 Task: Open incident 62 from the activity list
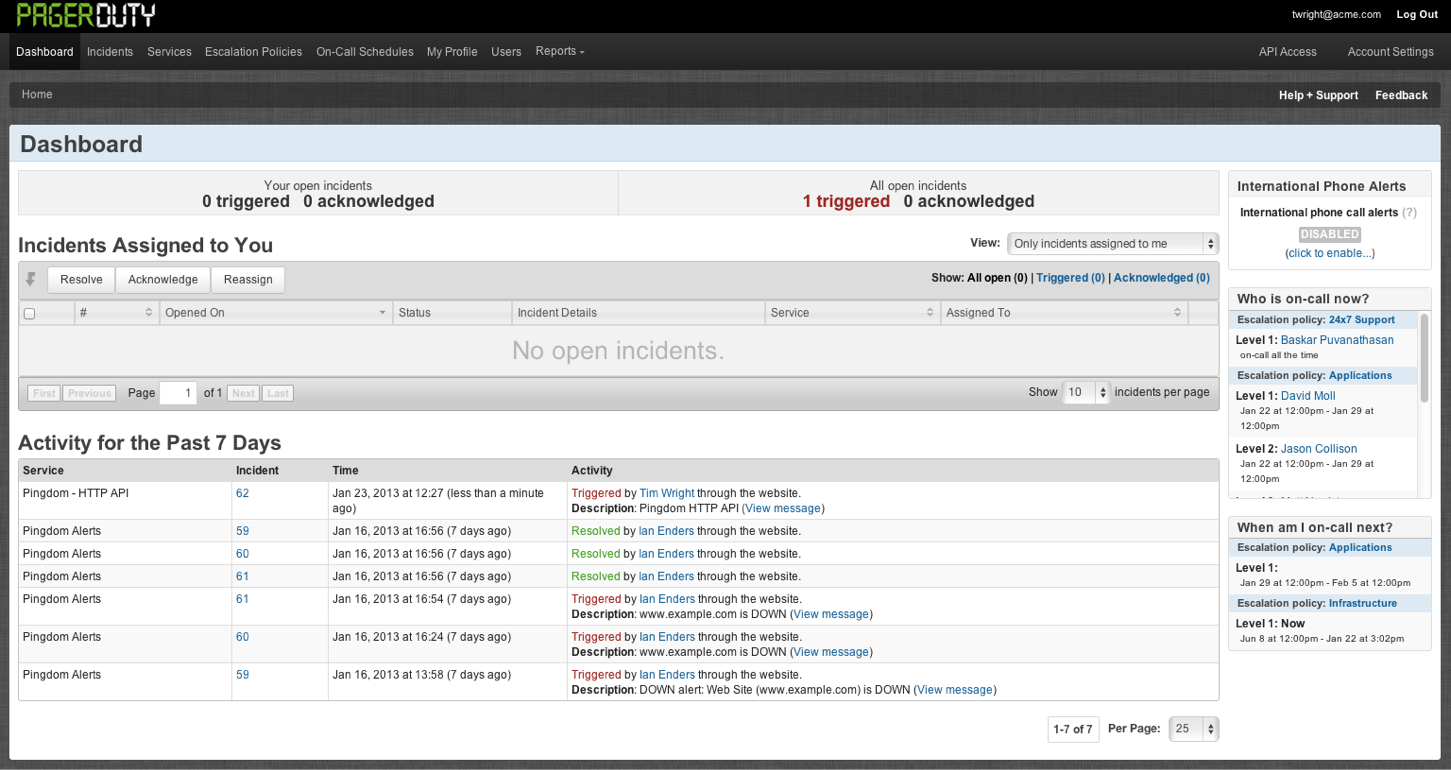click(242, 493)
